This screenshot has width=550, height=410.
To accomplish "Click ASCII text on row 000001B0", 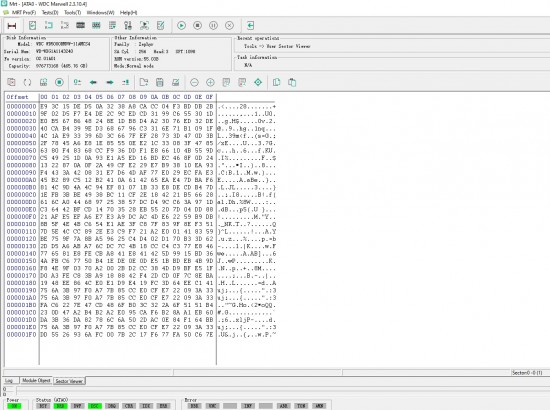I will click(247, 305).
